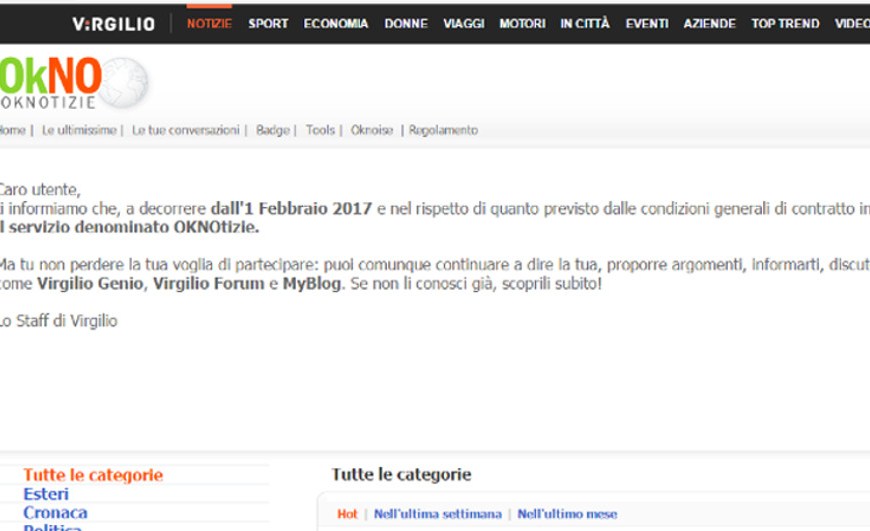Image resolution: width=870 pixels, height=531 pixels.
Task: Click the Virgilio brand logo
Action: 113,23
